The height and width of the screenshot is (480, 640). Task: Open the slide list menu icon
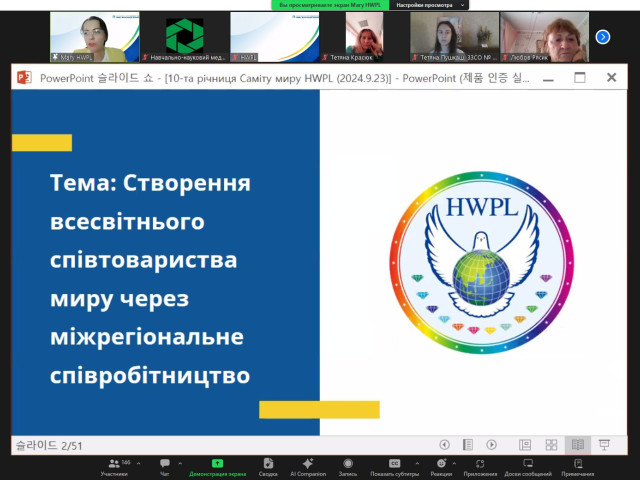coord(468,444)
